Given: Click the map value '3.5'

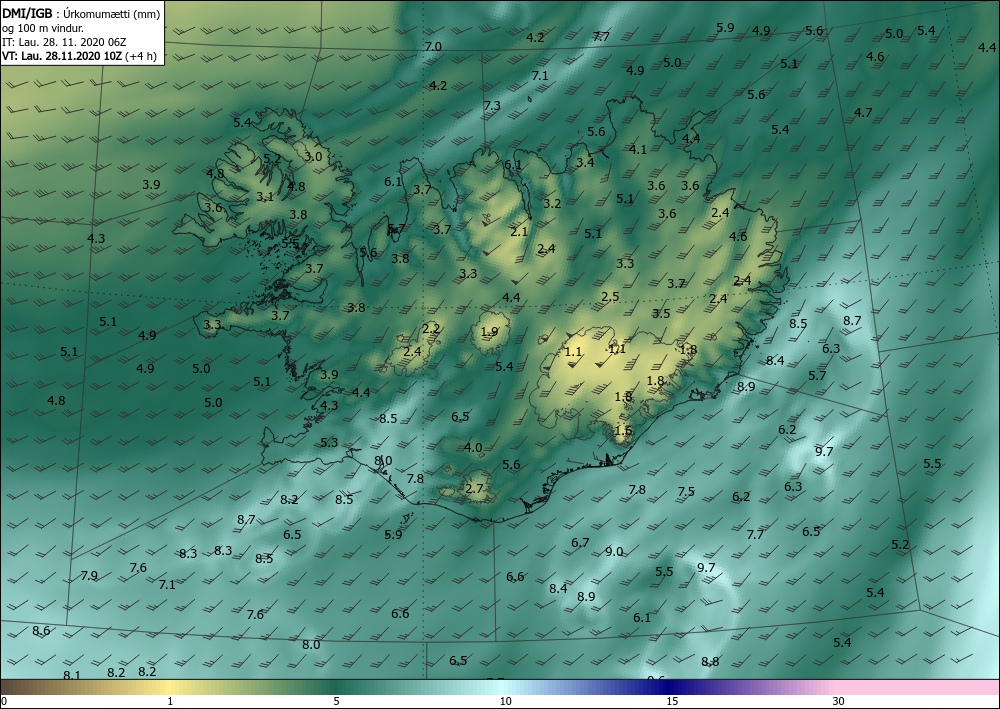Looking at the screenshot, I should click(x=661, y=313).
